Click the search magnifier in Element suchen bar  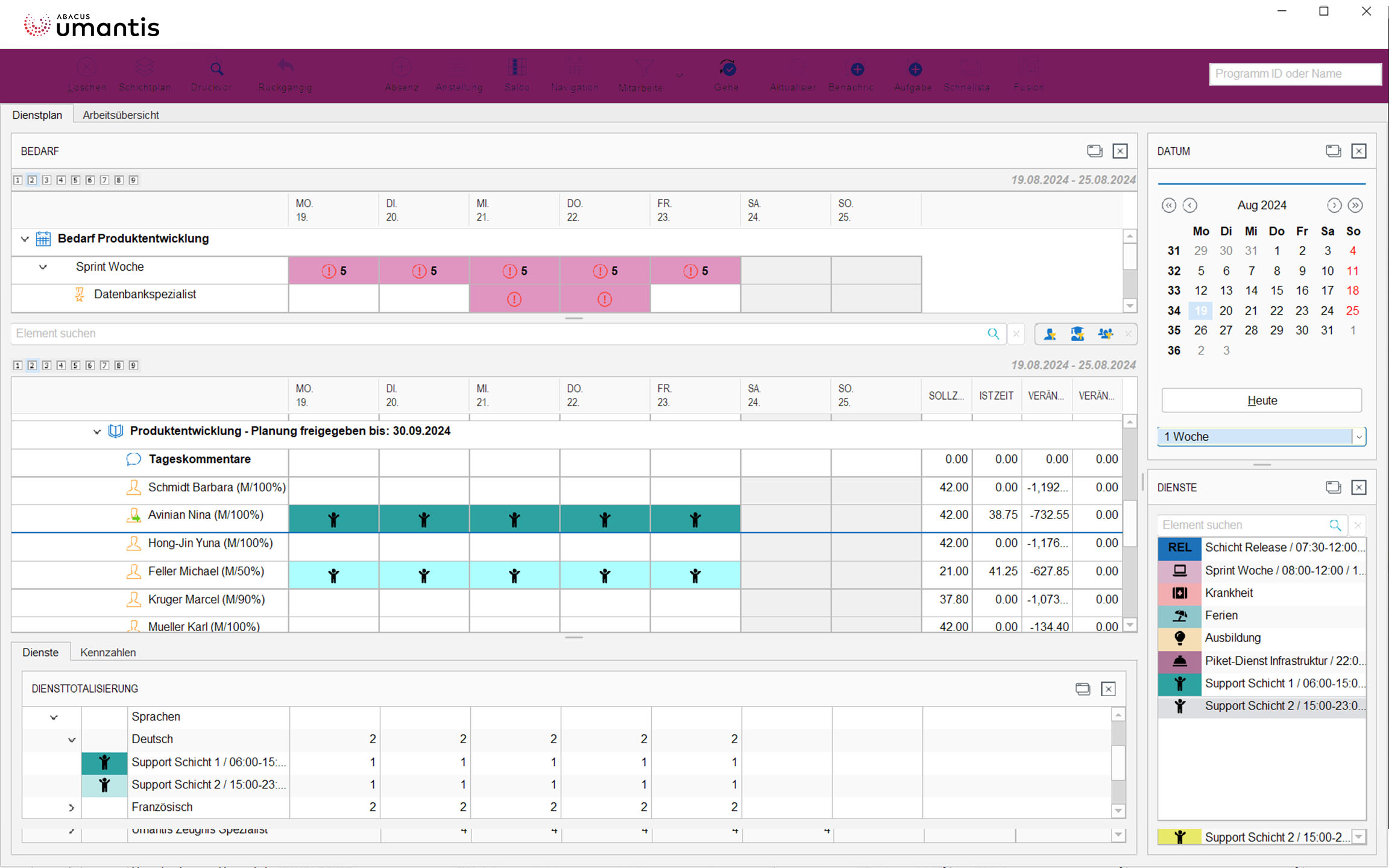pyautogui.click(x=993, y=333)
